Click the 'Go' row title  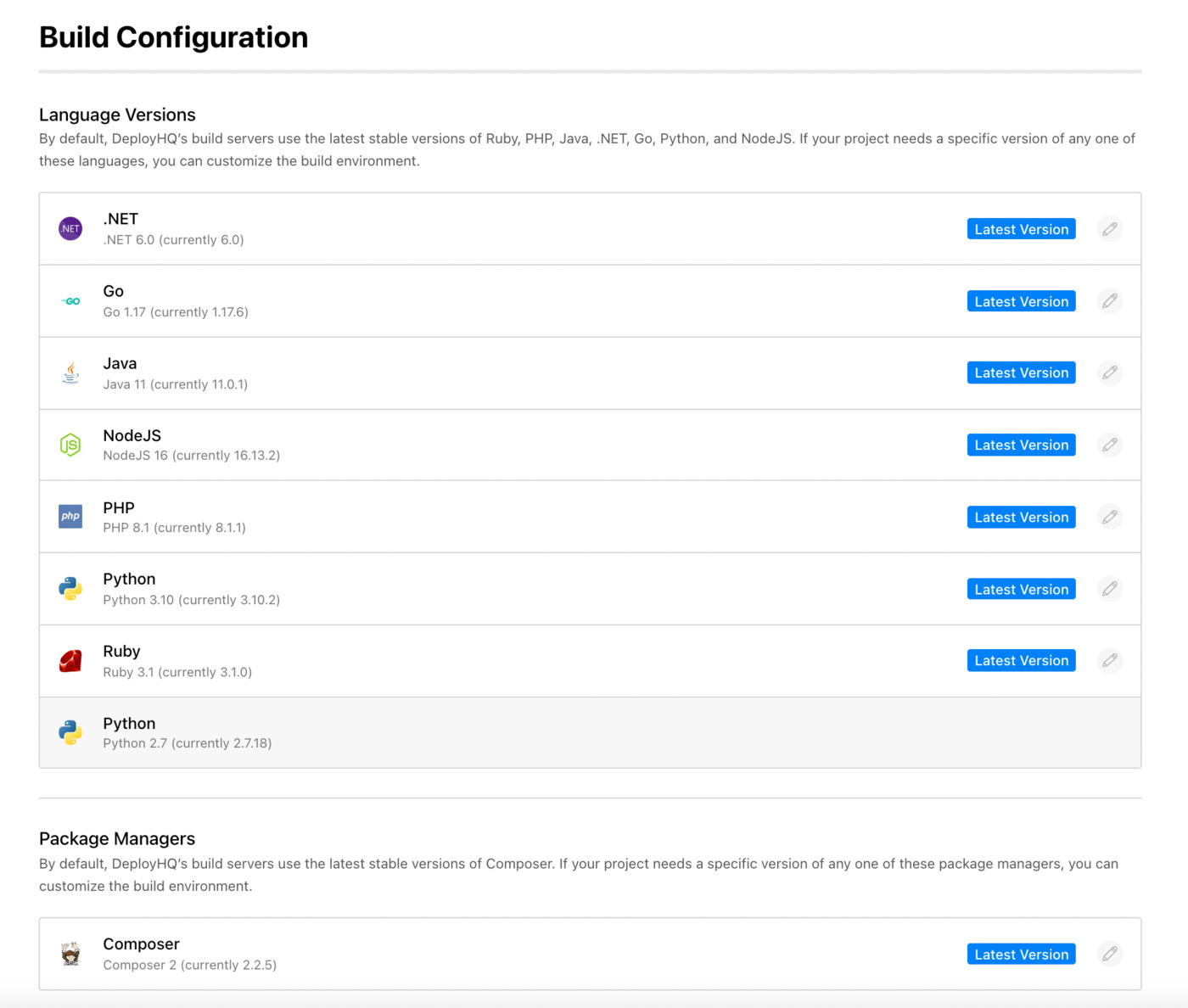tap(113, 291)
